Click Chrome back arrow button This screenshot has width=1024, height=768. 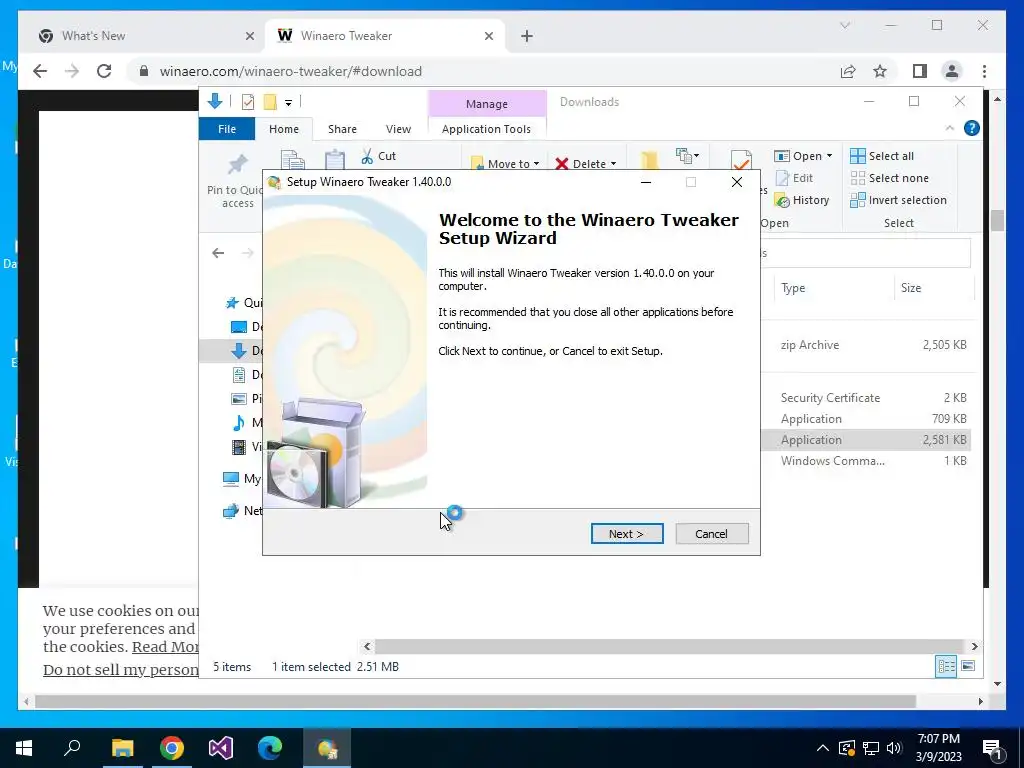tap(40, 71)
